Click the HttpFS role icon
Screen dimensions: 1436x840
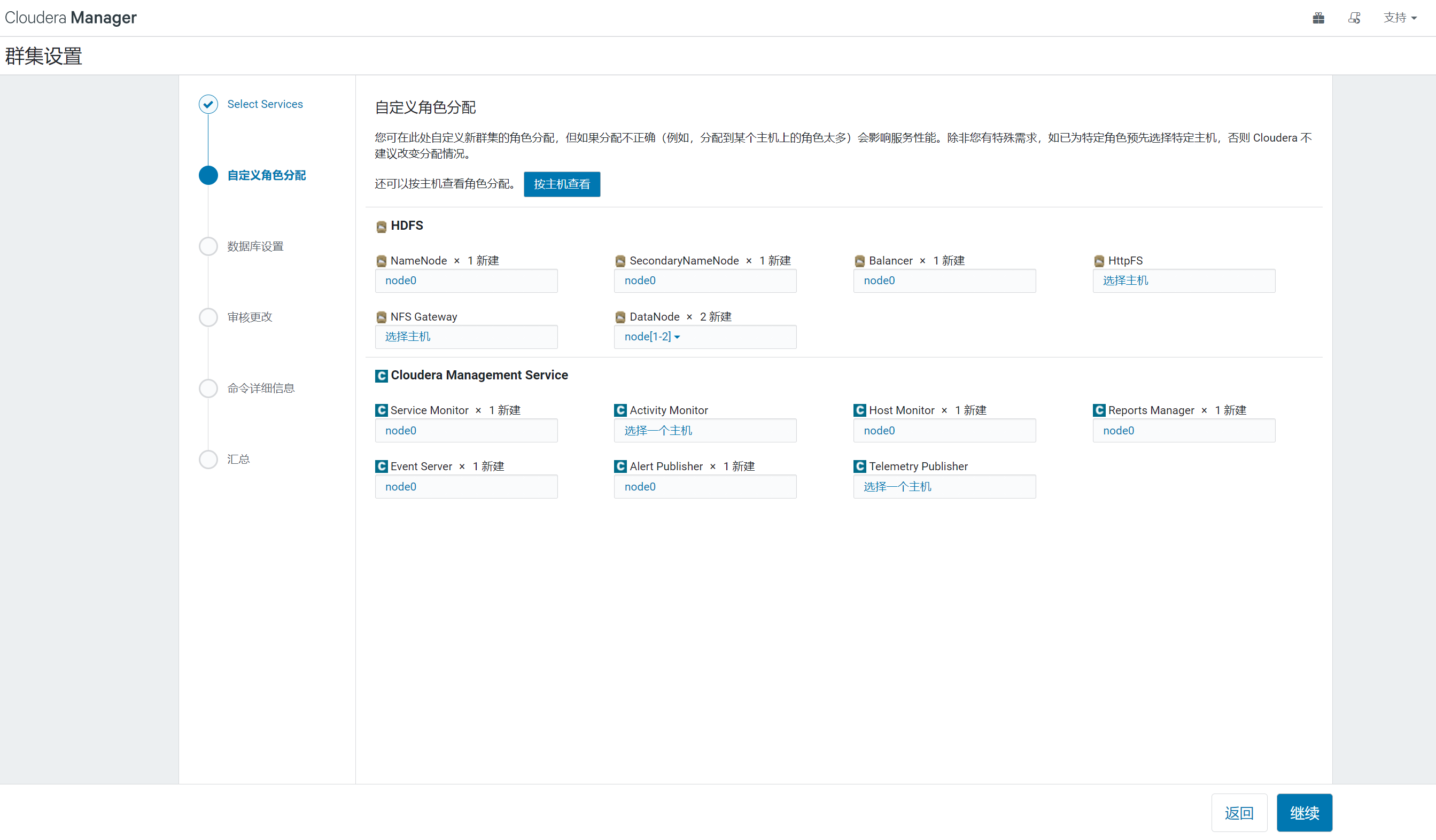coord(1099,260)
